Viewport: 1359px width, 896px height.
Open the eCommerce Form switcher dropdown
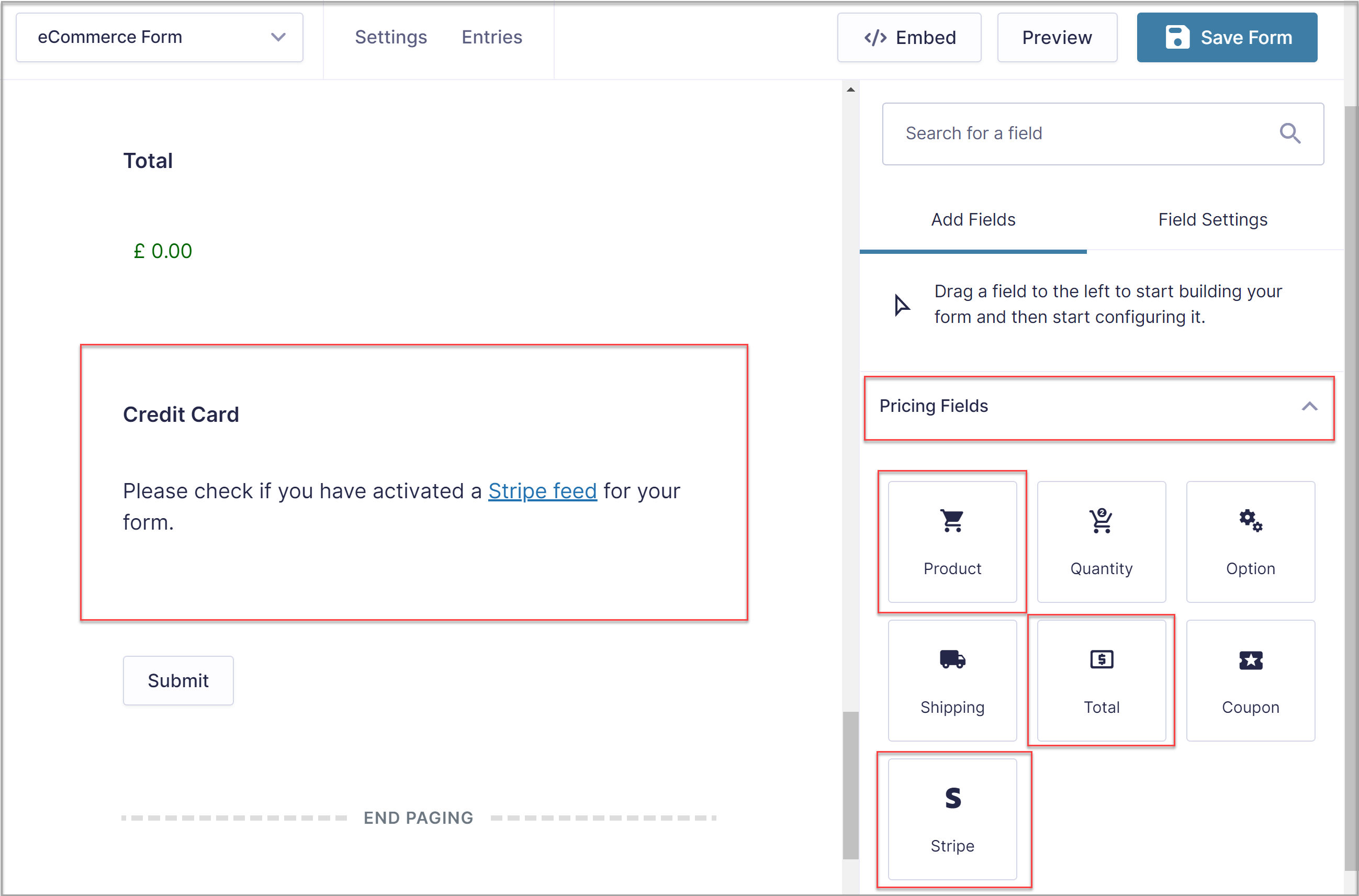click(160, 37)
